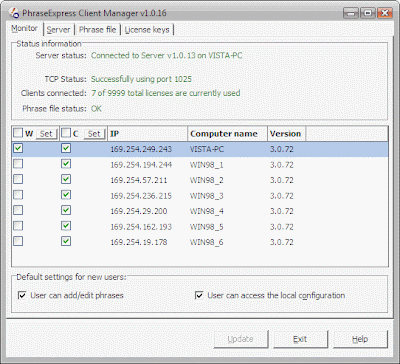Switch to the Monitor tab
This screenshot has height=364, width=400.
[x=24, y=29]
